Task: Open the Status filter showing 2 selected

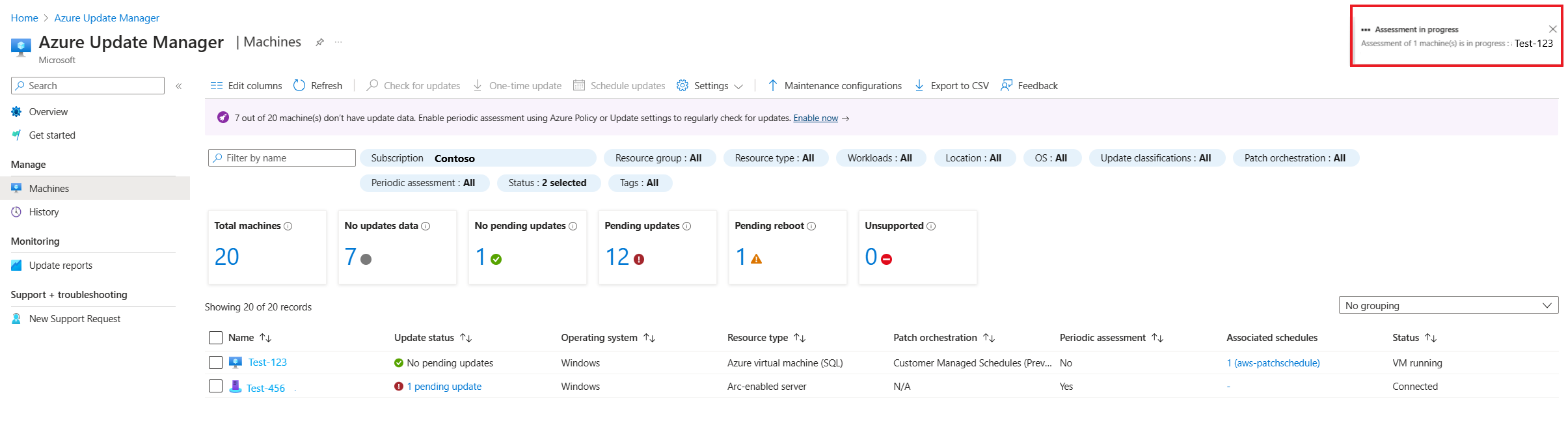Action: (x=547, y=183)
